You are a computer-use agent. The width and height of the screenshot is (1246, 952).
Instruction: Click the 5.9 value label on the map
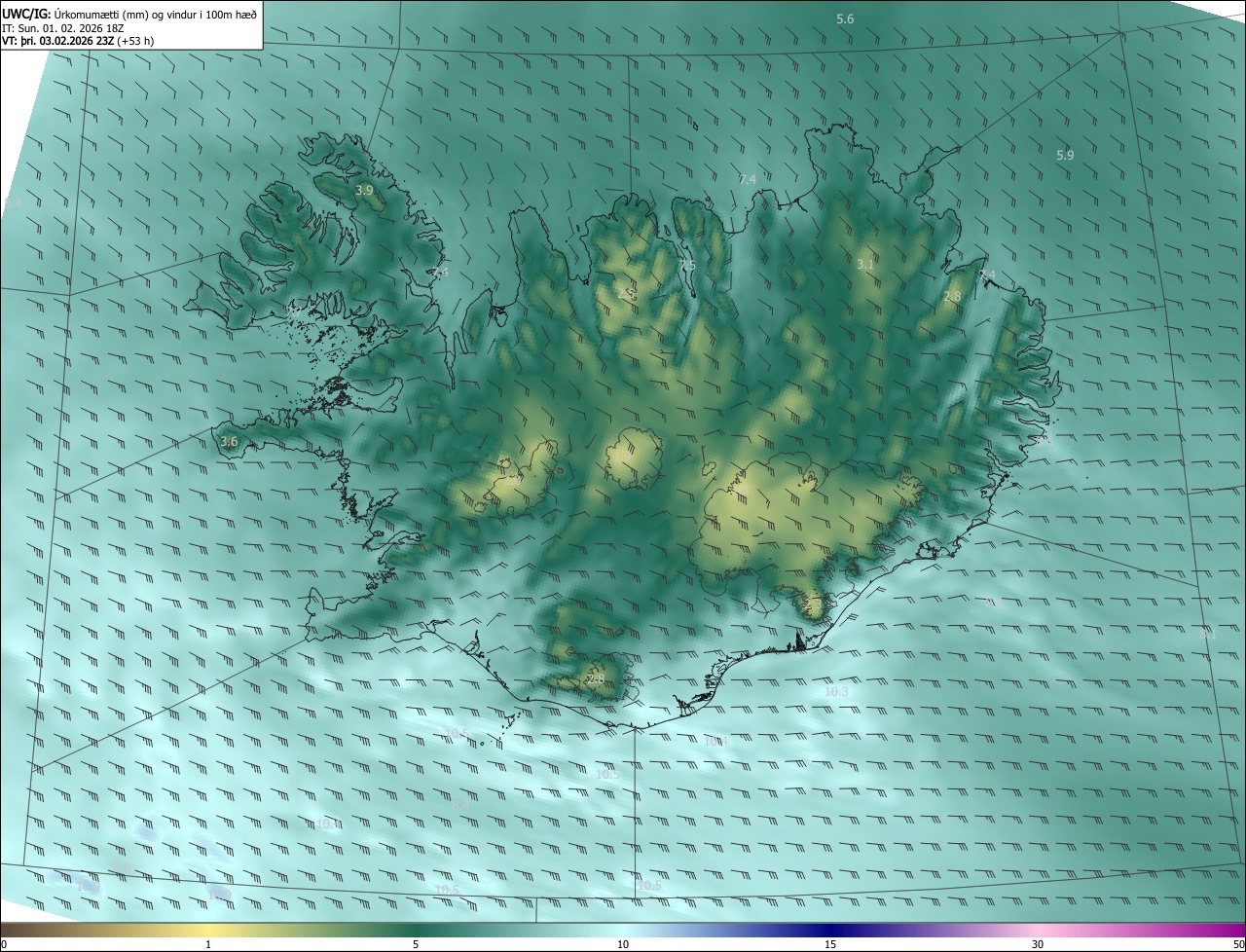pyautogui.click(x=1065, y=155)
